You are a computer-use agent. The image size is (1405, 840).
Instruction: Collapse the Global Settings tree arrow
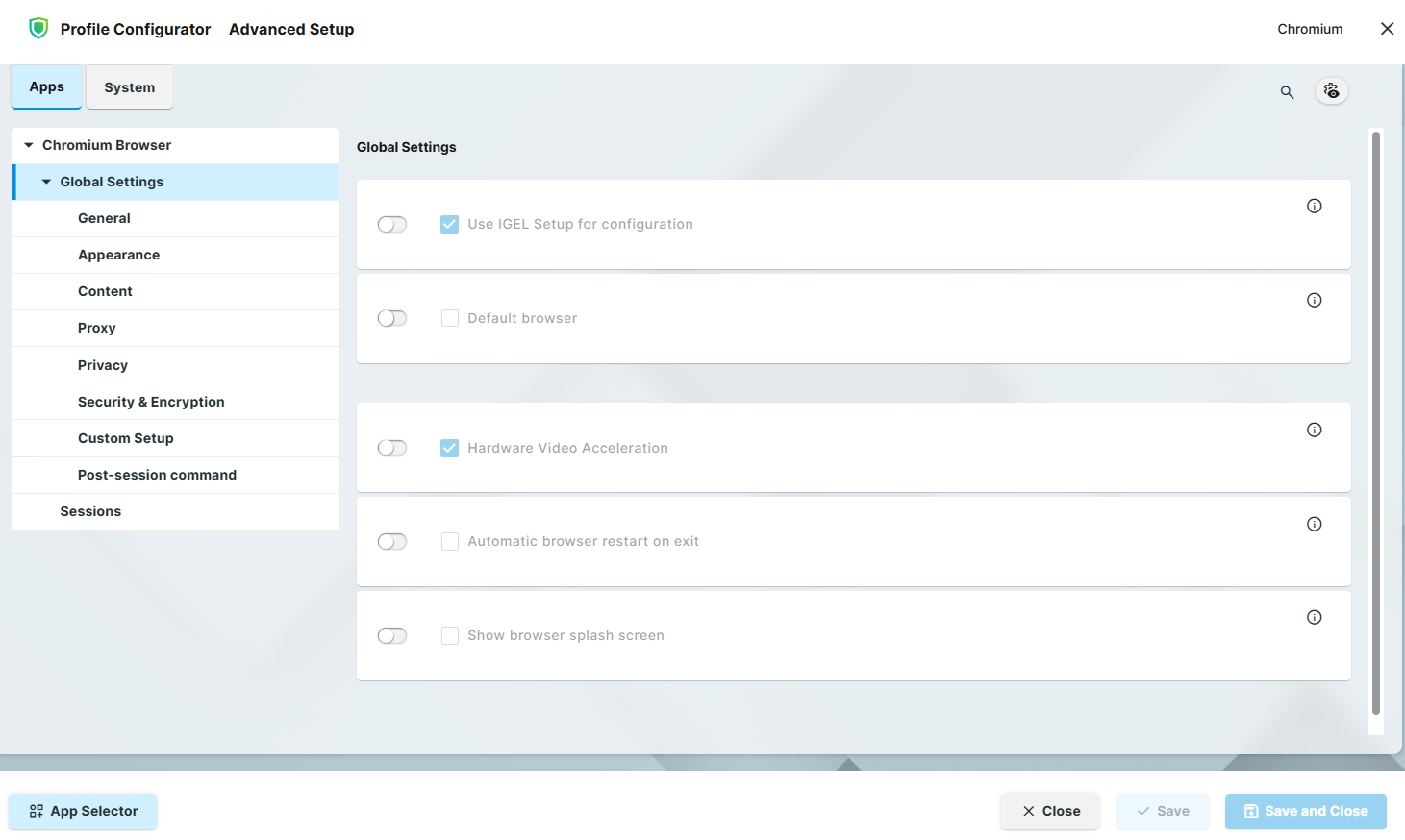click(x=46, y=182)
